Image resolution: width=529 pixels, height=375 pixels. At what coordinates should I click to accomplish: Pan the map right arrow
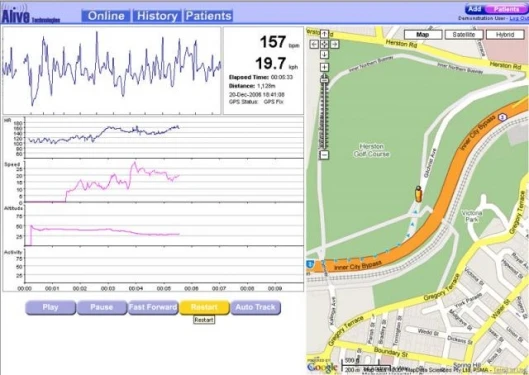(x=334, y=44)
